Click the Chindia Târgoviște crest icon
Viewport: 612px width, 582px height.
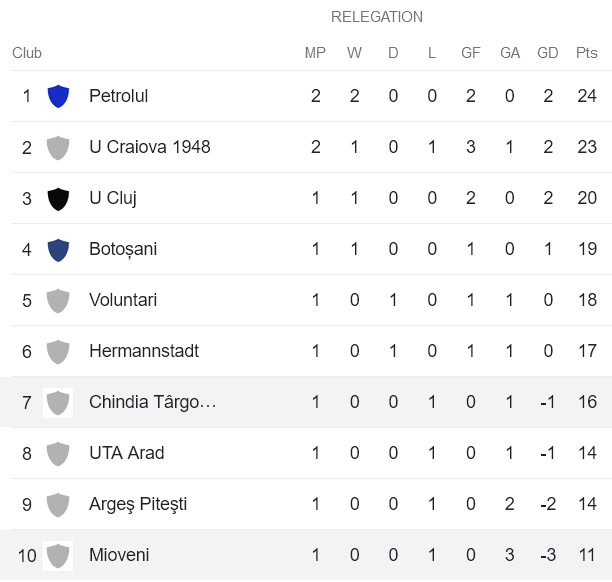(58, 402)
